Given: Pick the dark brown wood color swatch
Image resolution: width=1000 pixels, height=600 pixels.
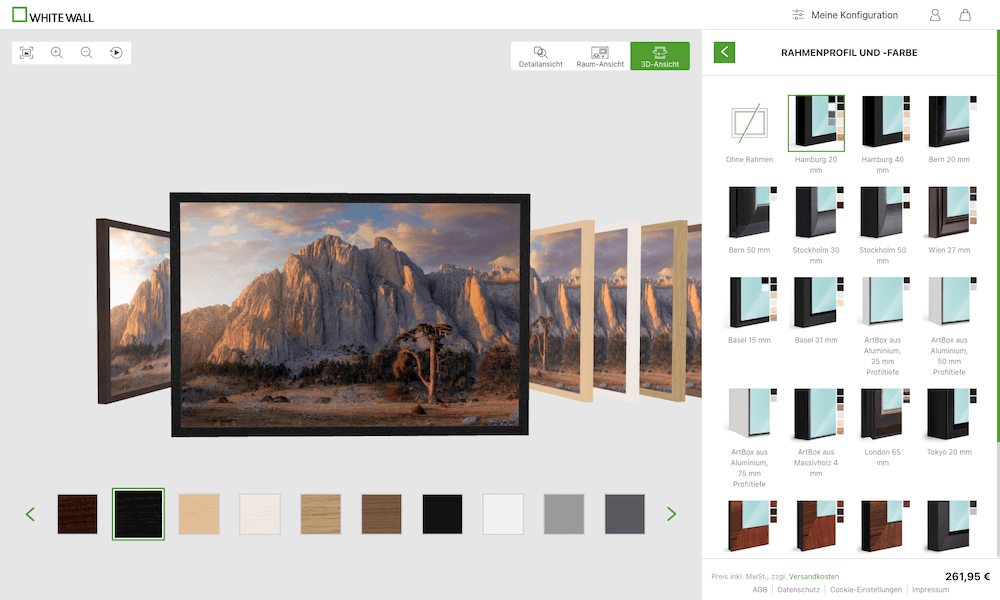Looking at the screenshot, I should [x=77, y=514].
